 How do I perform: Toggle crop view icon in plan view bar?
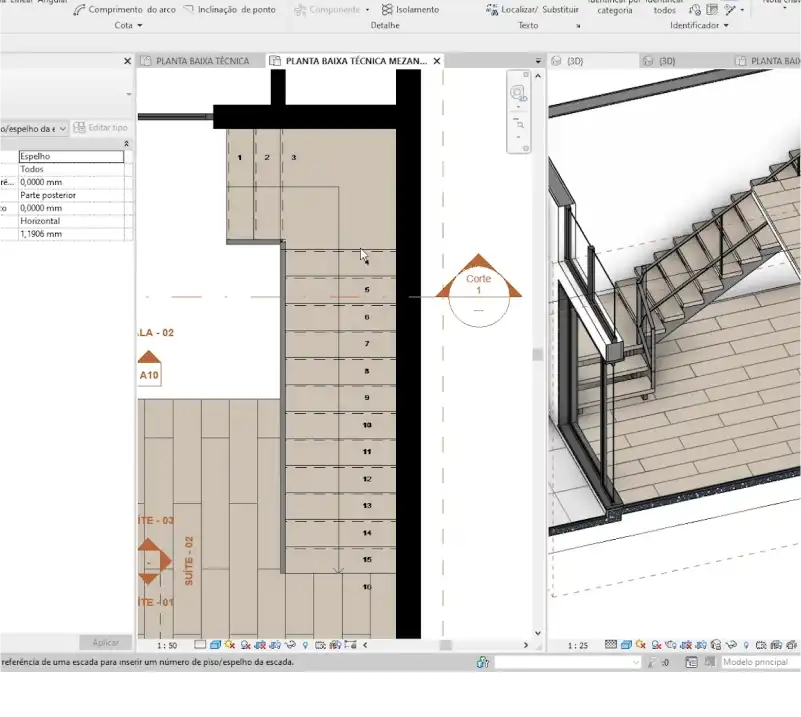tap(260, 645)
